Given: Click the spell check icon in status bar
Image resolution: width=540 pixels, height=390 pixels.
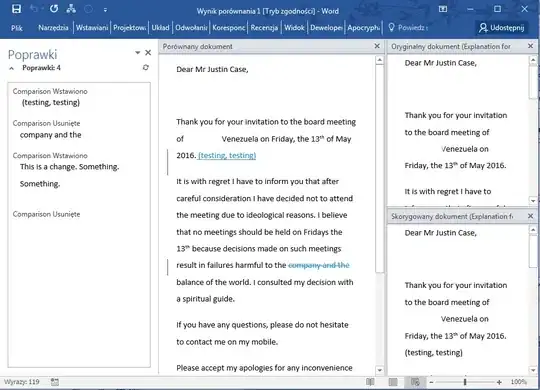Looking at the screenshot, I should point(55,382).
